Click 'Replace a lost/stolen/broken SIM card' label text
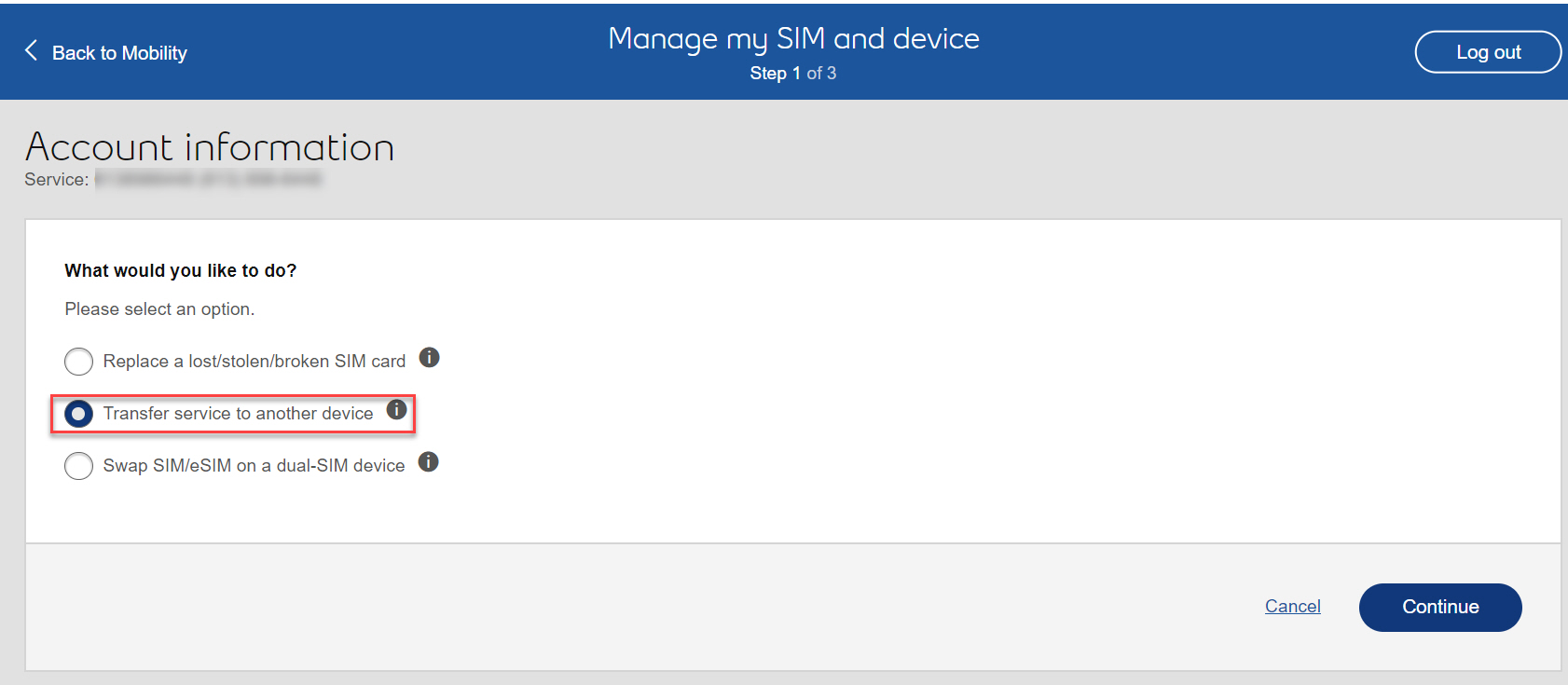The width and height of the screenshot is (1568, 685). pyautogui.click(x=254, y=362)
